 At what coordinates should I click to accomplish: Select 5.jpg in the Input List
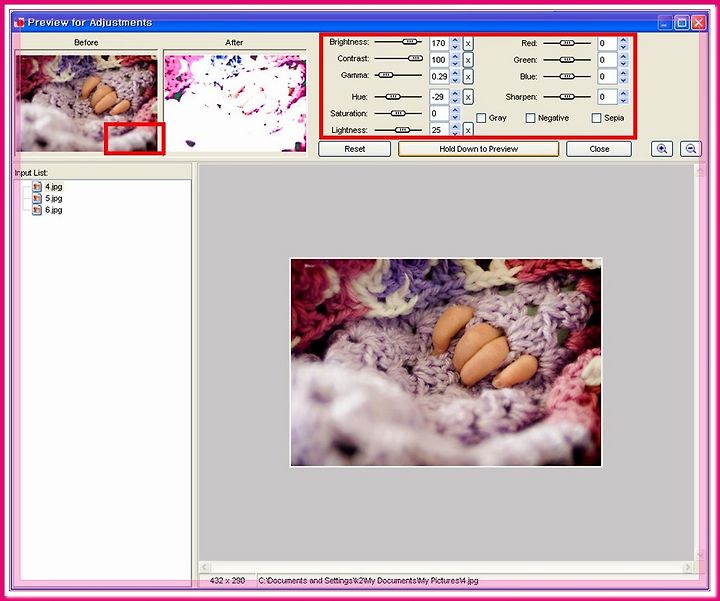(54, 198)
